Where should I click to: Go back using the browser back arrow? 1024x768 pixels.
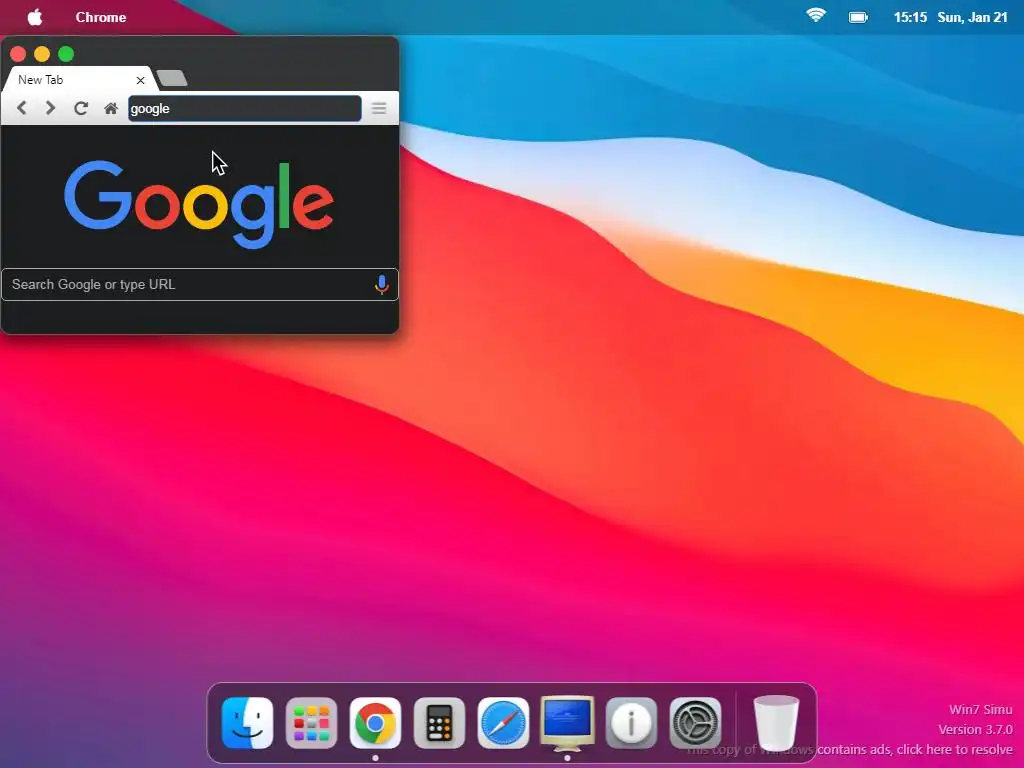pyautogui.click(x=22, y=108)
